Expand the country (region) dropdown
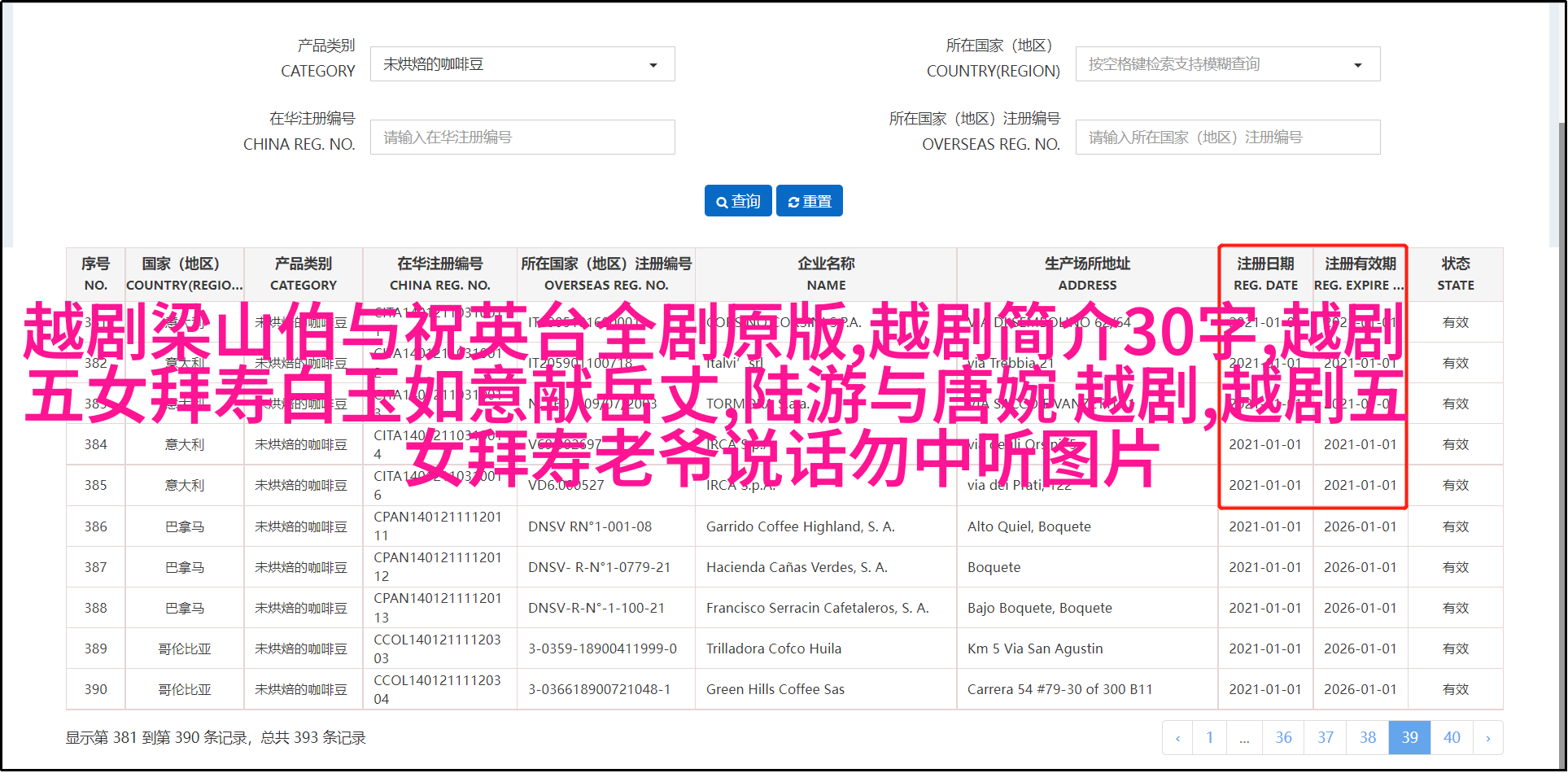1568x773 pixels. tap(1227, 64)
